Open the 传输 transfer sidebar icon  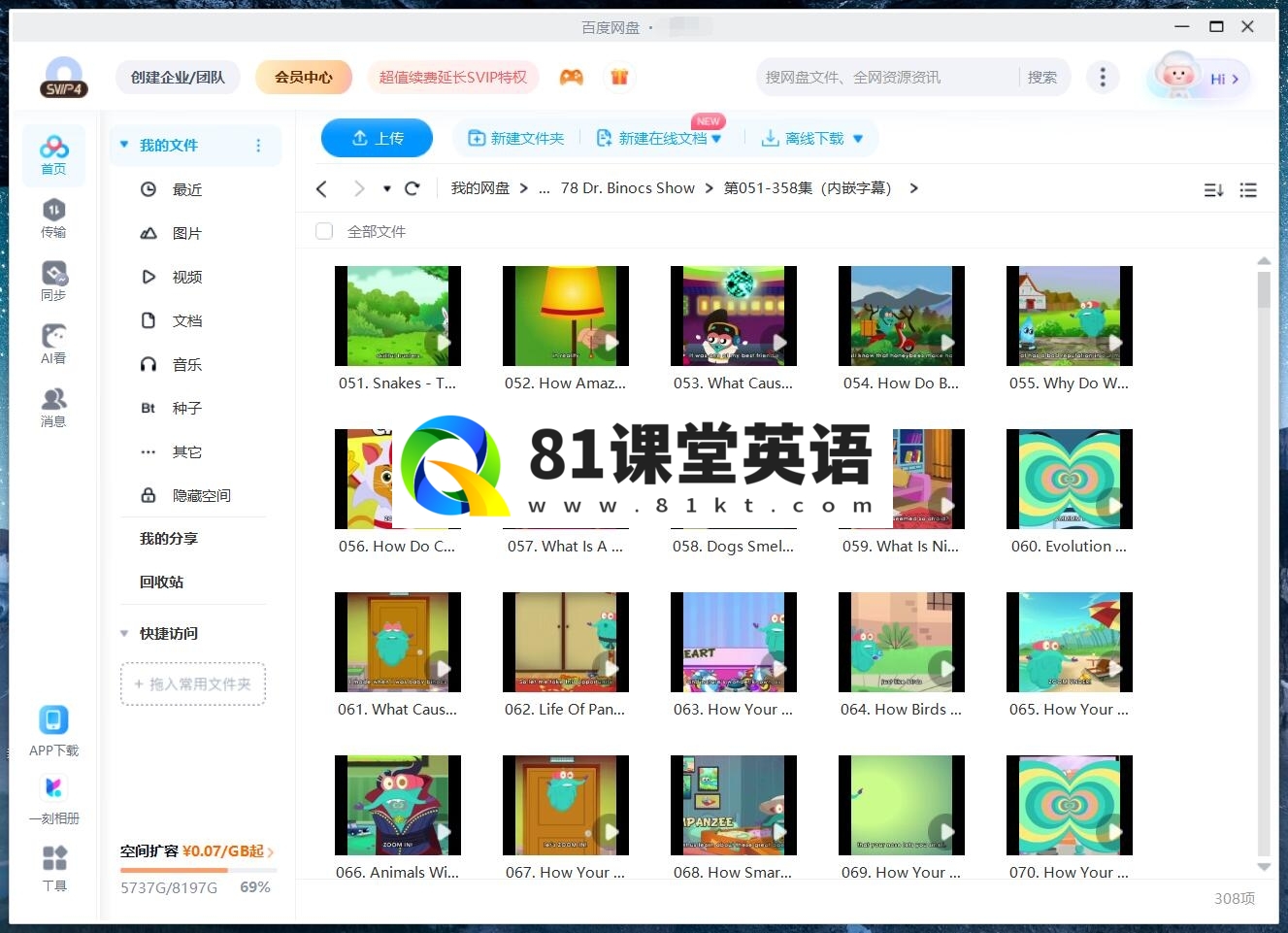click(53, 218)
